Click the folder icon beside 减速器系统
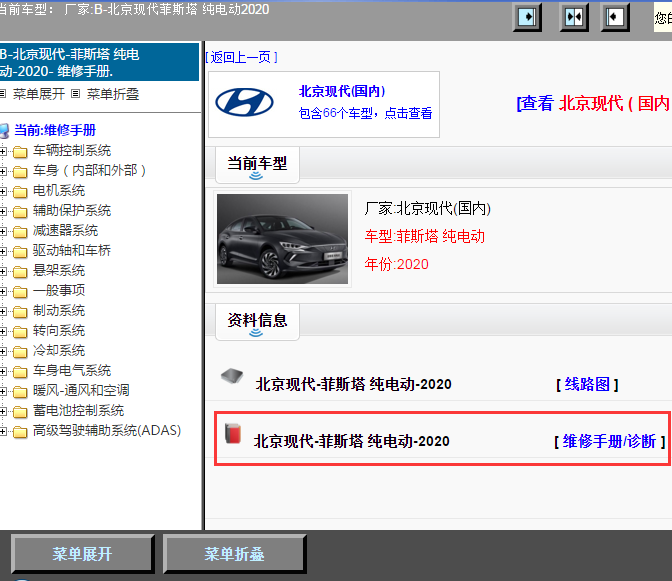The width and height of the screenshot is (672, 581). [20, 231]
